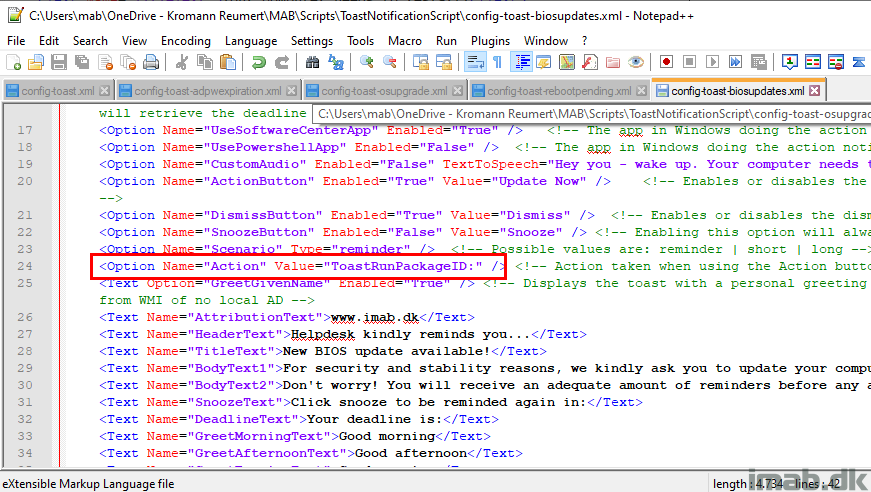Viewport: 871px width, 492px height.
Task: Open Find dialog via binoculars icon
Action: click(313, 62)
